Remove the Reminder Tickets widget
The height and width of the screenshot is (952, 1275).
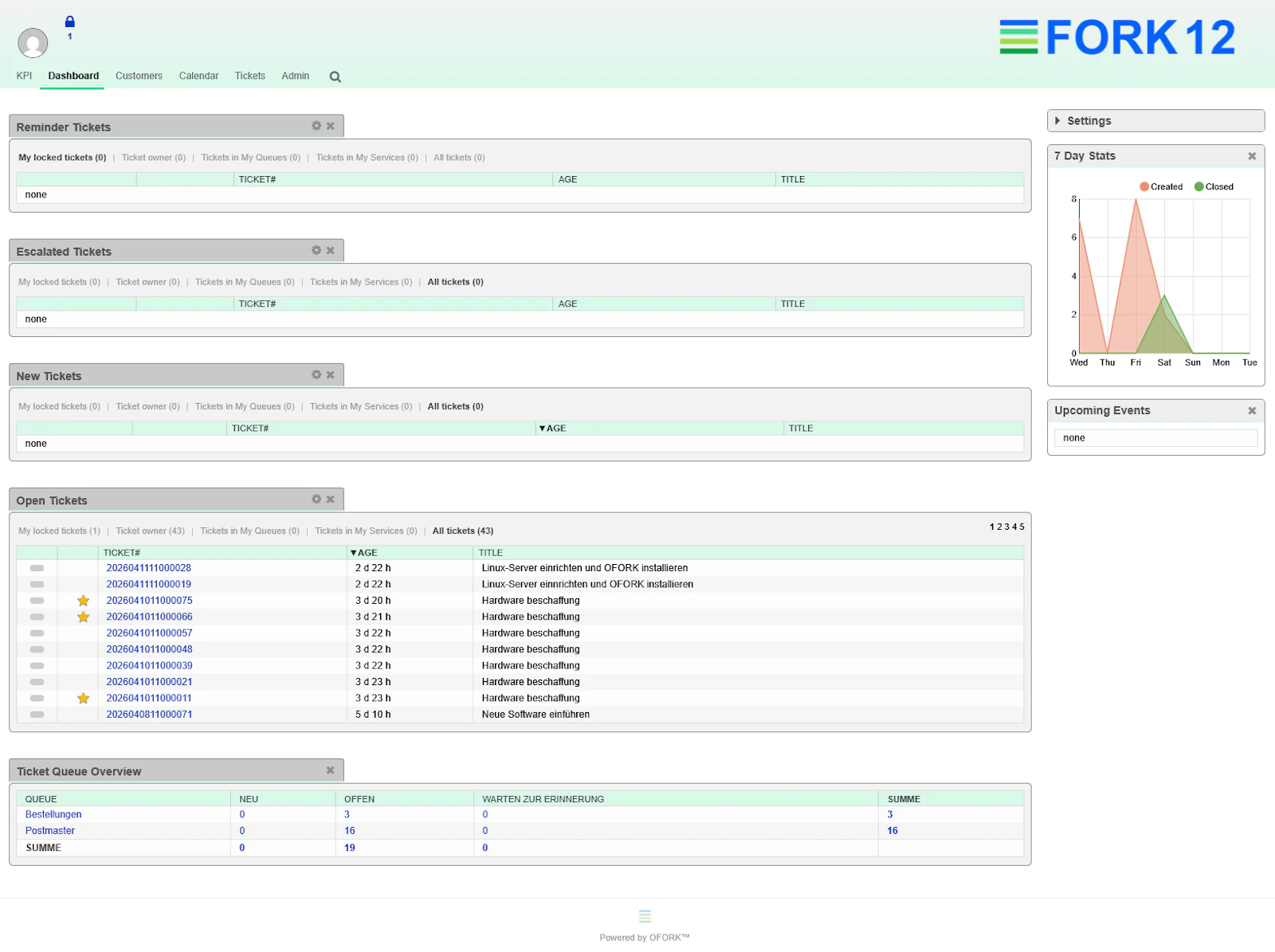click(331, 126)
